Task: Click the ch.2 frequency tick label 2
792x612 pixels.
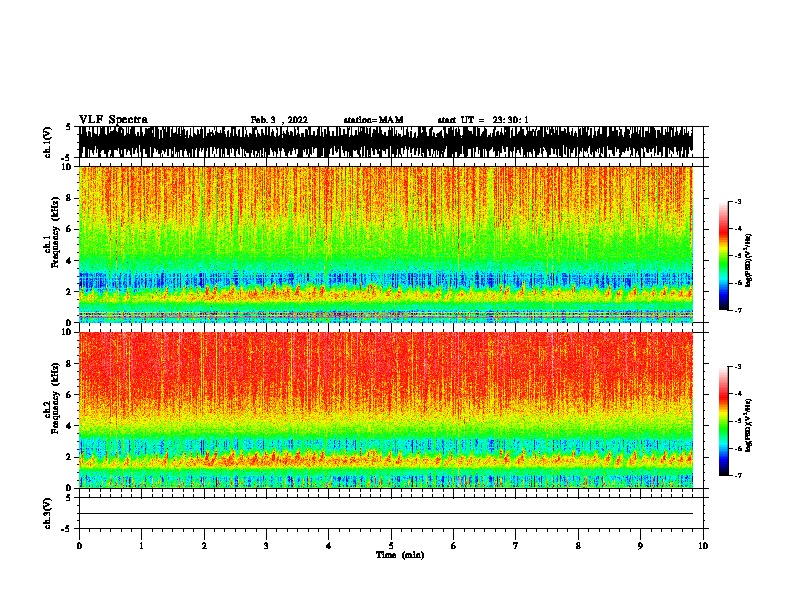Action: coord(71,457)
